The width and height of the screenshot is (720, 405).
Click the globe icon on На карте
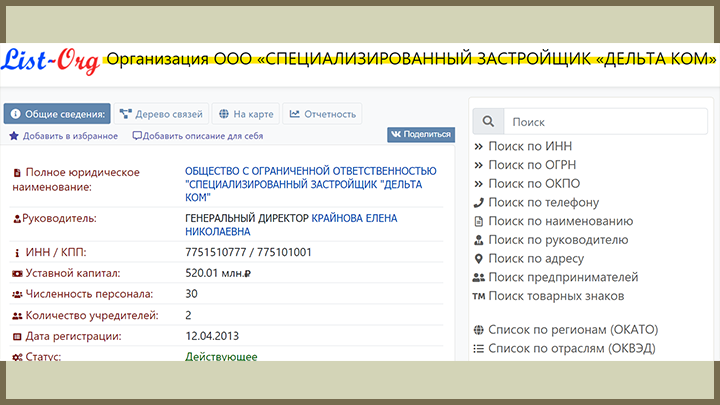224,114
